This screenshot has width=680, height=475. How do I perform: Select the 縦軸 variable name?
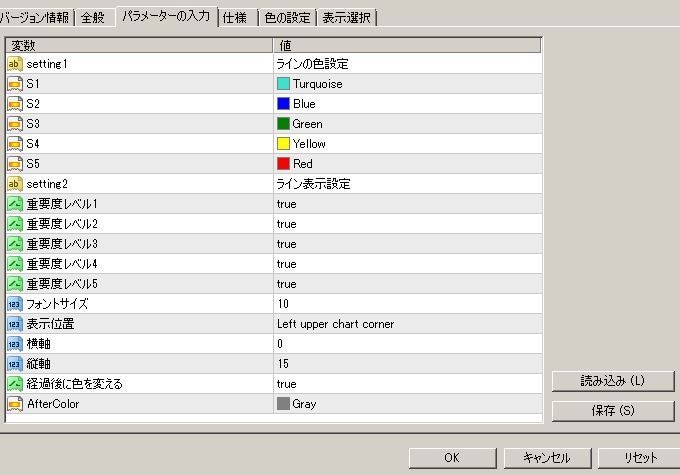[39, 364]
